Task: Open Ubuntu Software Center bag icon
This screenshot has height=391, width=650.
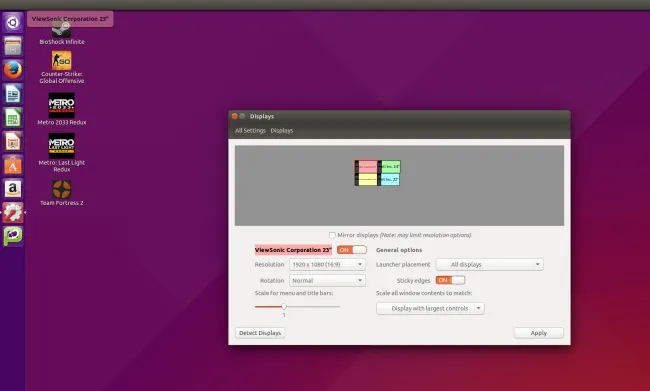Action: click(13, 165)
